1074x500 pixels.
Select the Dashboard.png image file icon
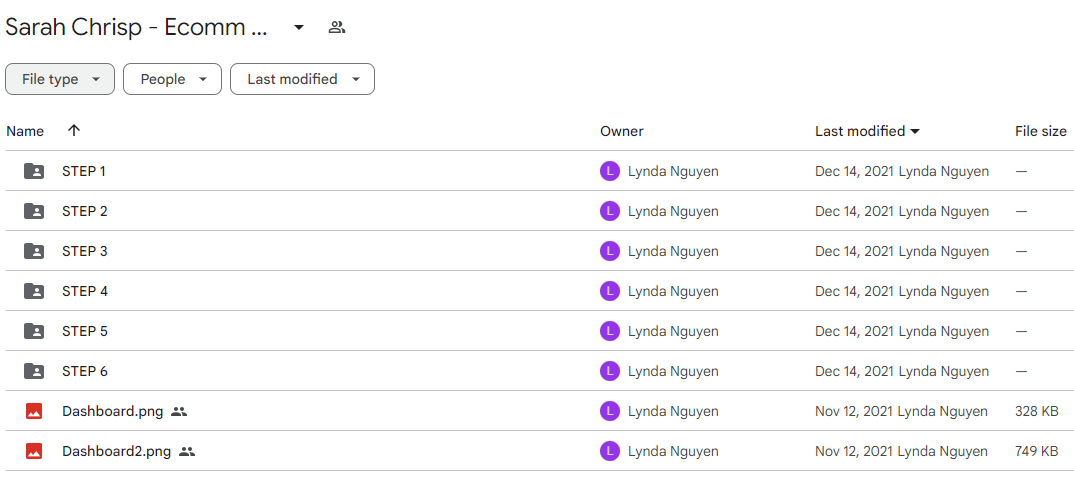pyautogui.click(x=34, y=411)
